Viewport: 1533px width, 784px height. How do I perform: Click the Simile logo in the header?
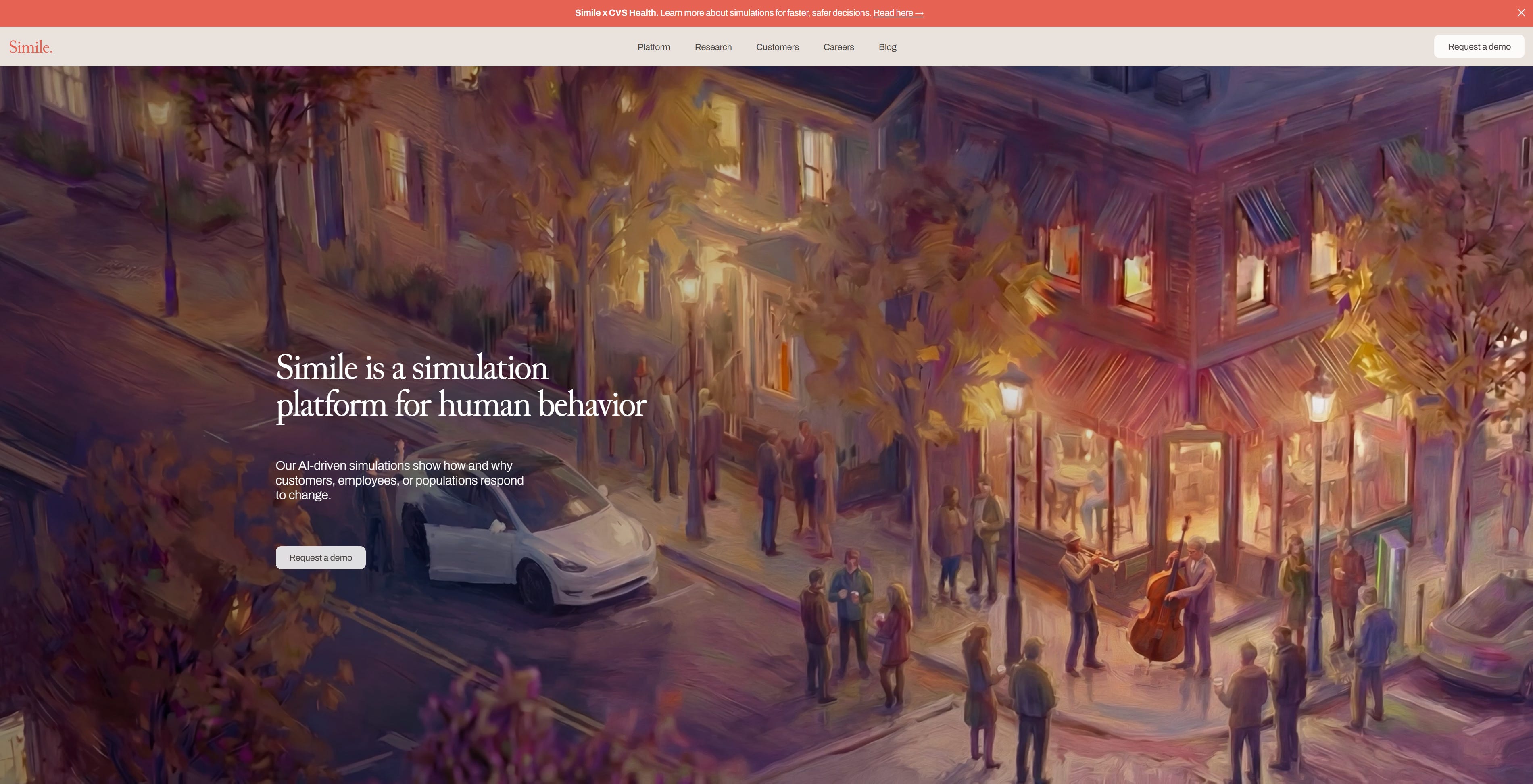tap(30, 47)
